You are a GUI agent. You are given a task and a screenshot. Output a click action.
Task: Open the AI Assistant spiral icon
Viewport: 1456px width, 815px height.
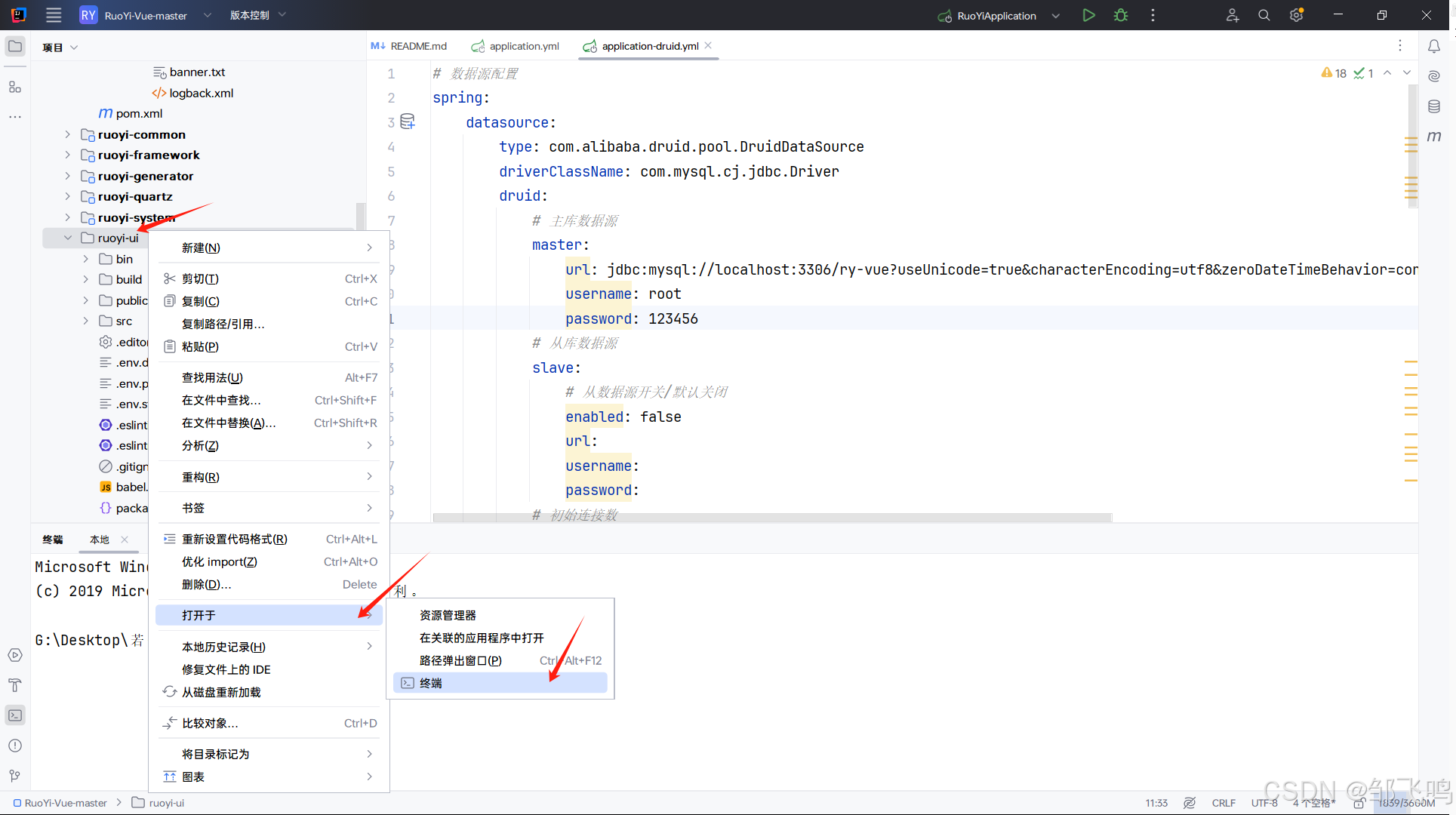[x=1434, y=76]
